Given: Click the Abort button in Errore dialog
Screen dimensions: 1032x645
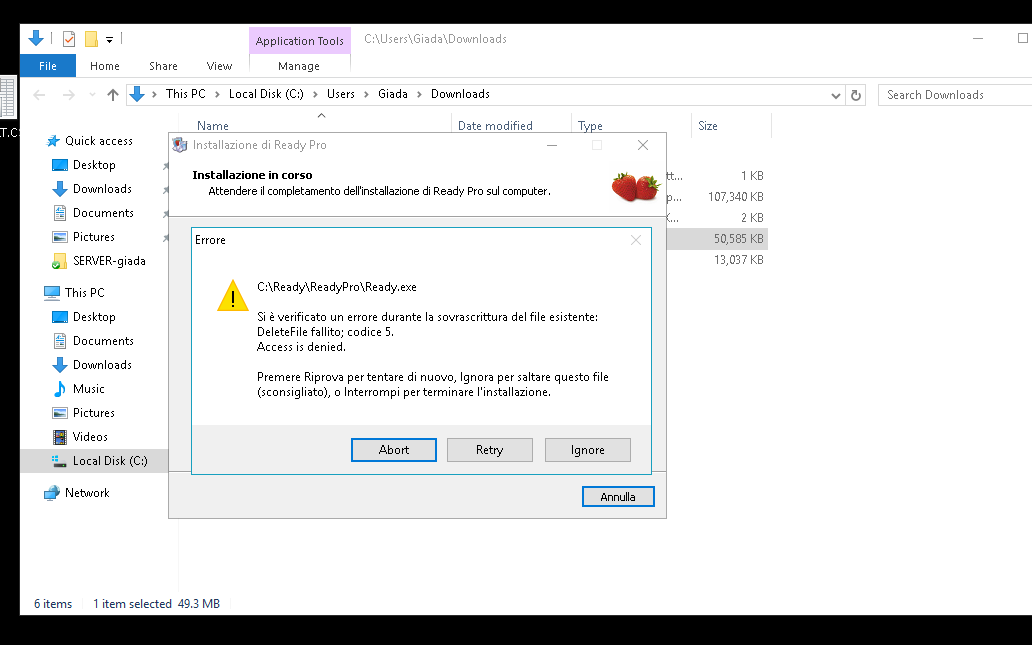Looking at the screenshot, I should click(394, 450).
